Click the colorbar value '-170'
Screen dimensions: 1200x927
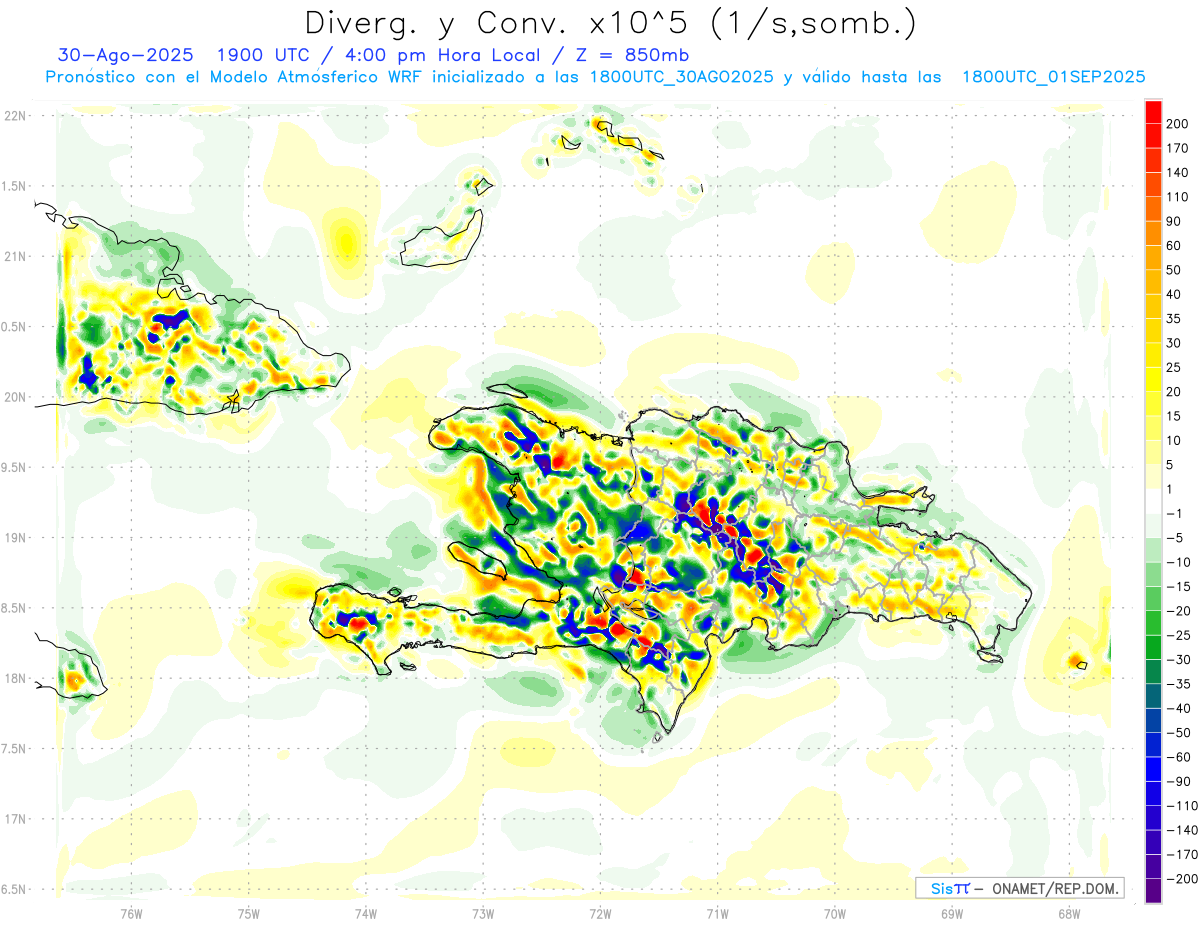tap(1180, 854)
